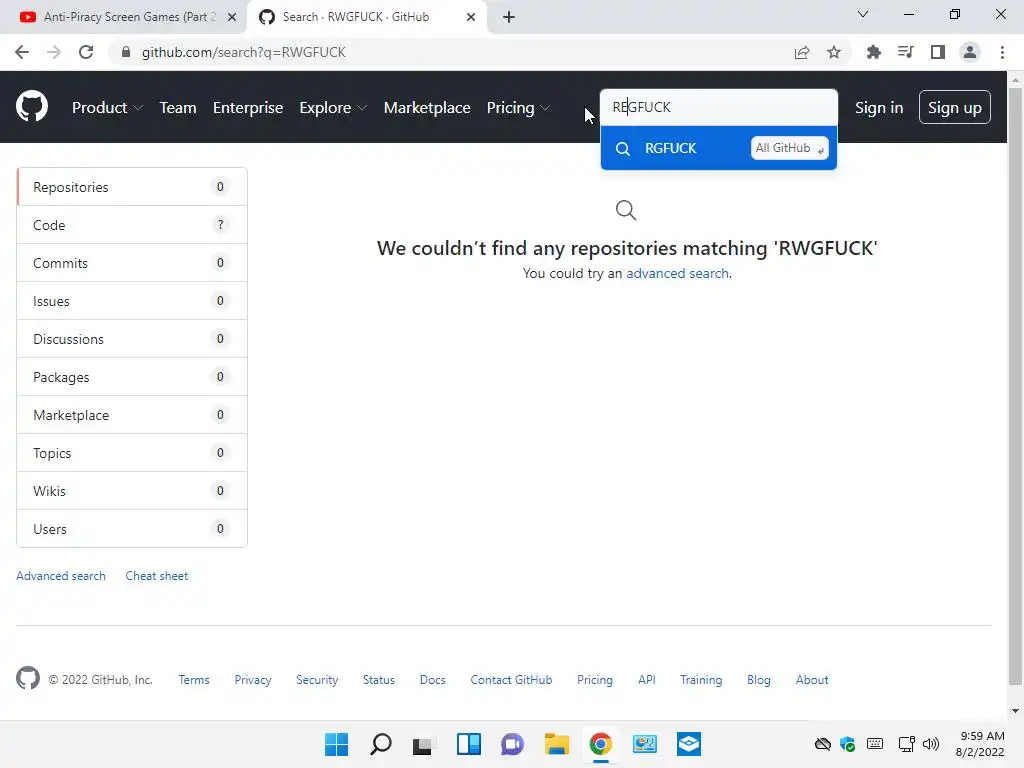Screen dimensions: 1024x768
Task: Click the GitHub logo in the footer
Action: point(27,679)
